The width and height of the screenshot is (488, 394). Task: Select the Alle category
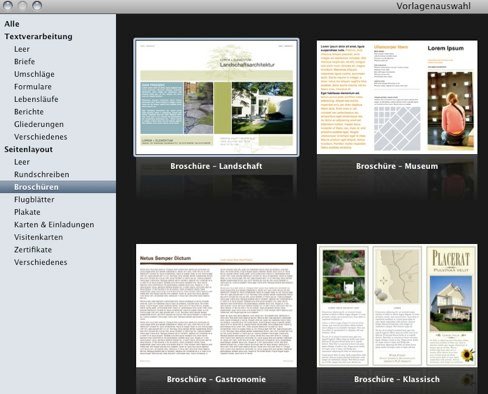pyautogui.click(x=12, y=24)
